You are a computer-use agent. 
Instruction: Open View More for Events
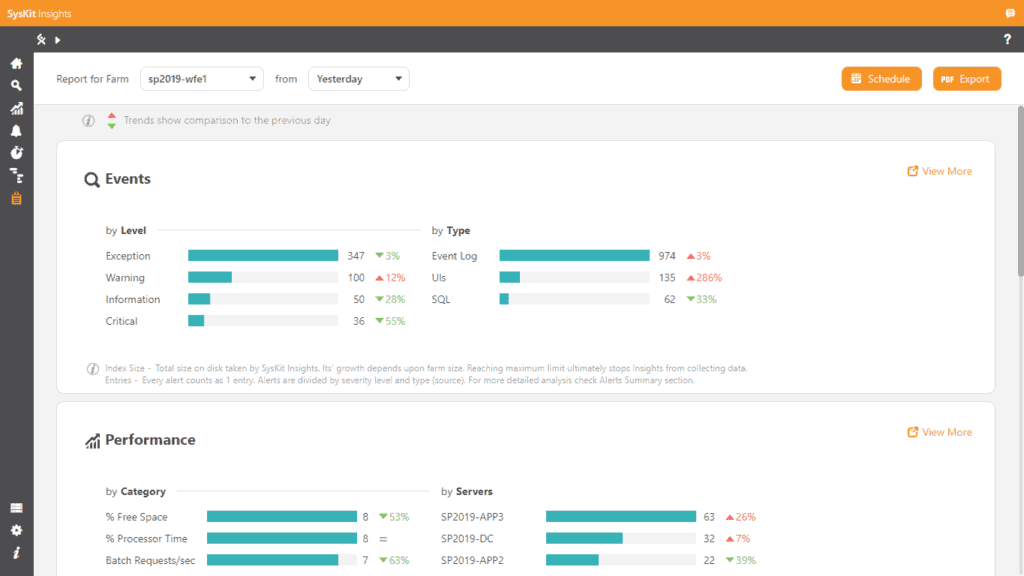pyautogui.click(x=939, y=171)
